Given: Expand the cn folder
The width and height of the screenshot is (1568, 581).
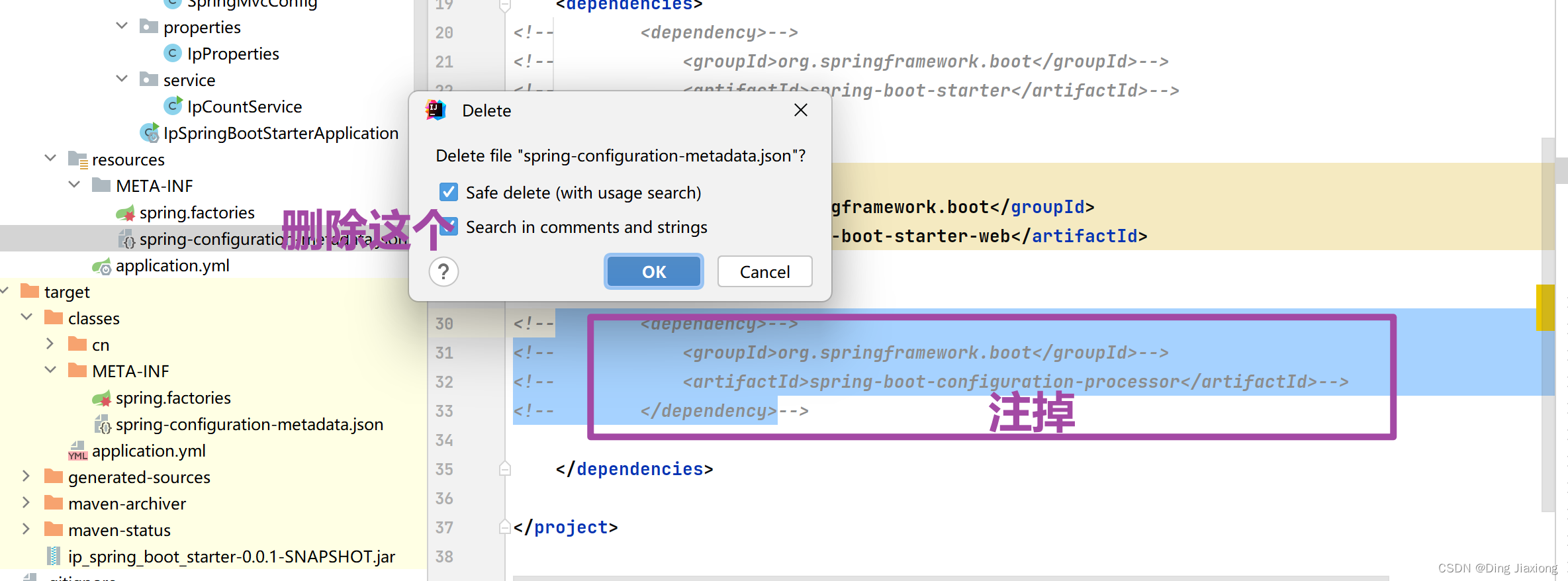Looking at the screenshot, I should (x=50, y=344).
